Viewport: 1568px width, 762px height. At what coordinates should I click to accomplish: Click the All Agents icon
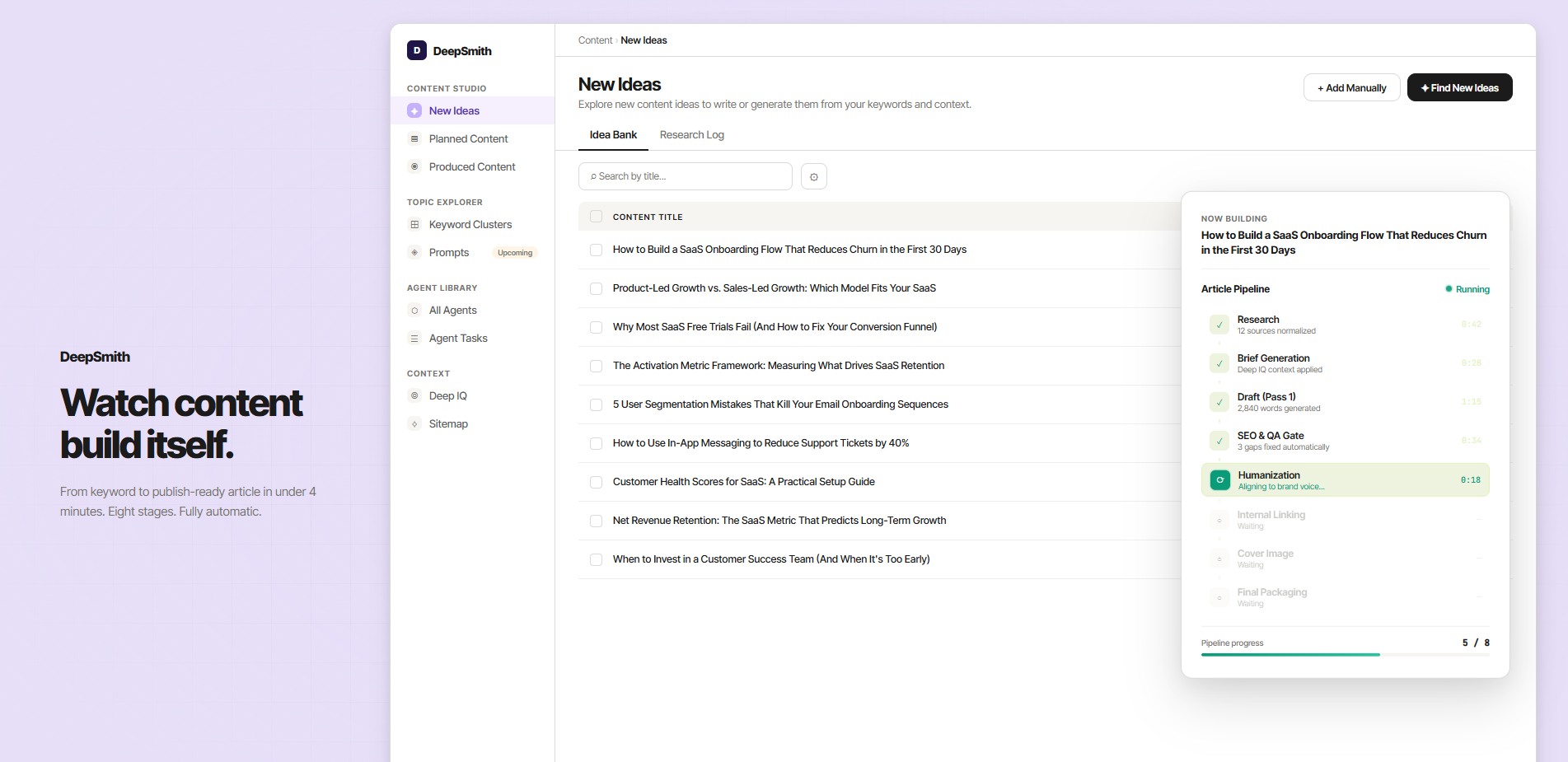click(414, 310)
